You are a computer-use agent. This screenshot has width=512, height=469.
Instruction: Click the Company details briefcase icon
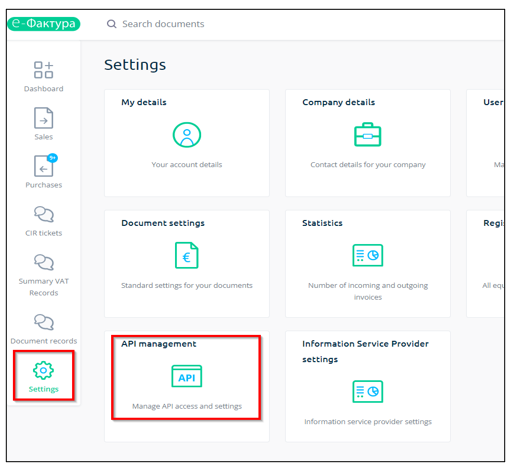[367, 134]
